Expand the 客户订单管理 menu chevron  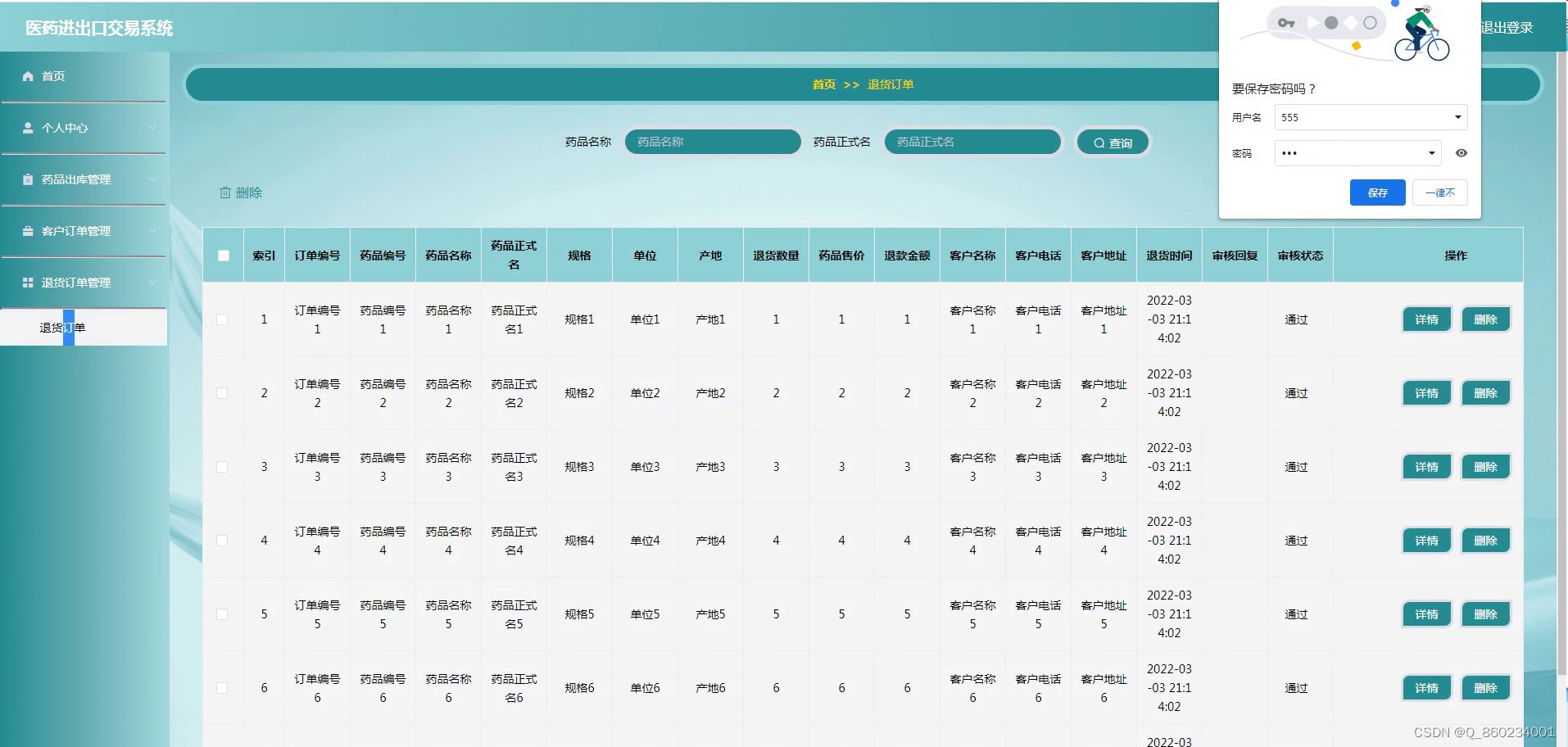tap(152, 231)
